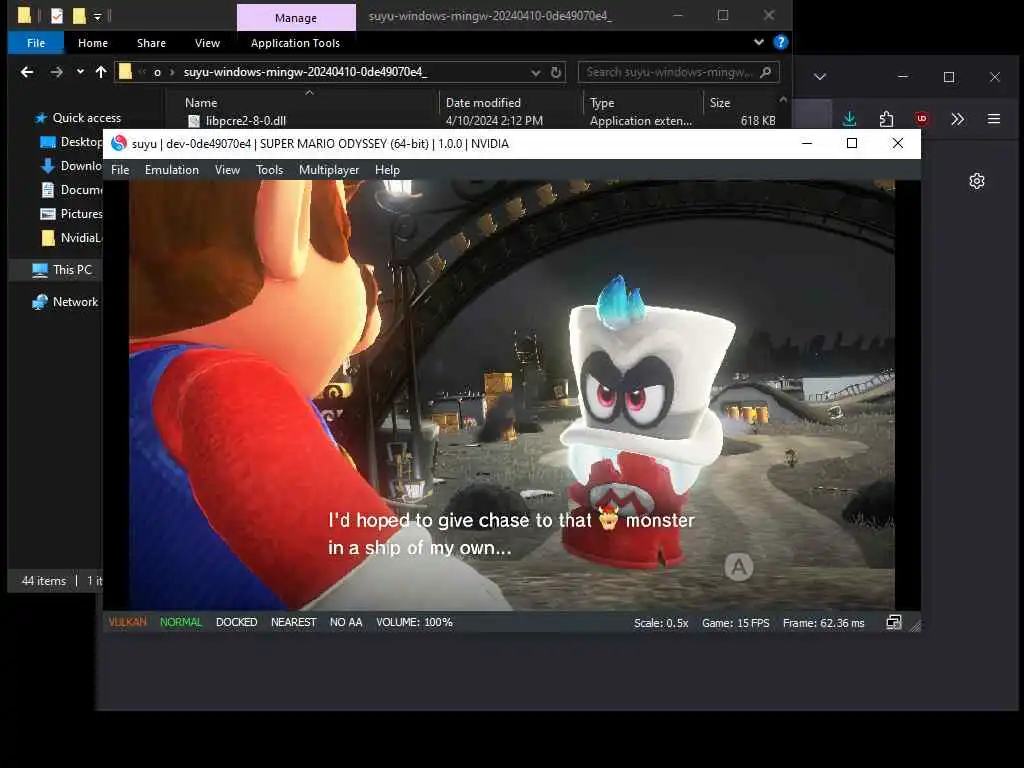The height and width of the screenshot is (768, 1024).
Task: Open the Help menu in suyu
Action: 387,170
